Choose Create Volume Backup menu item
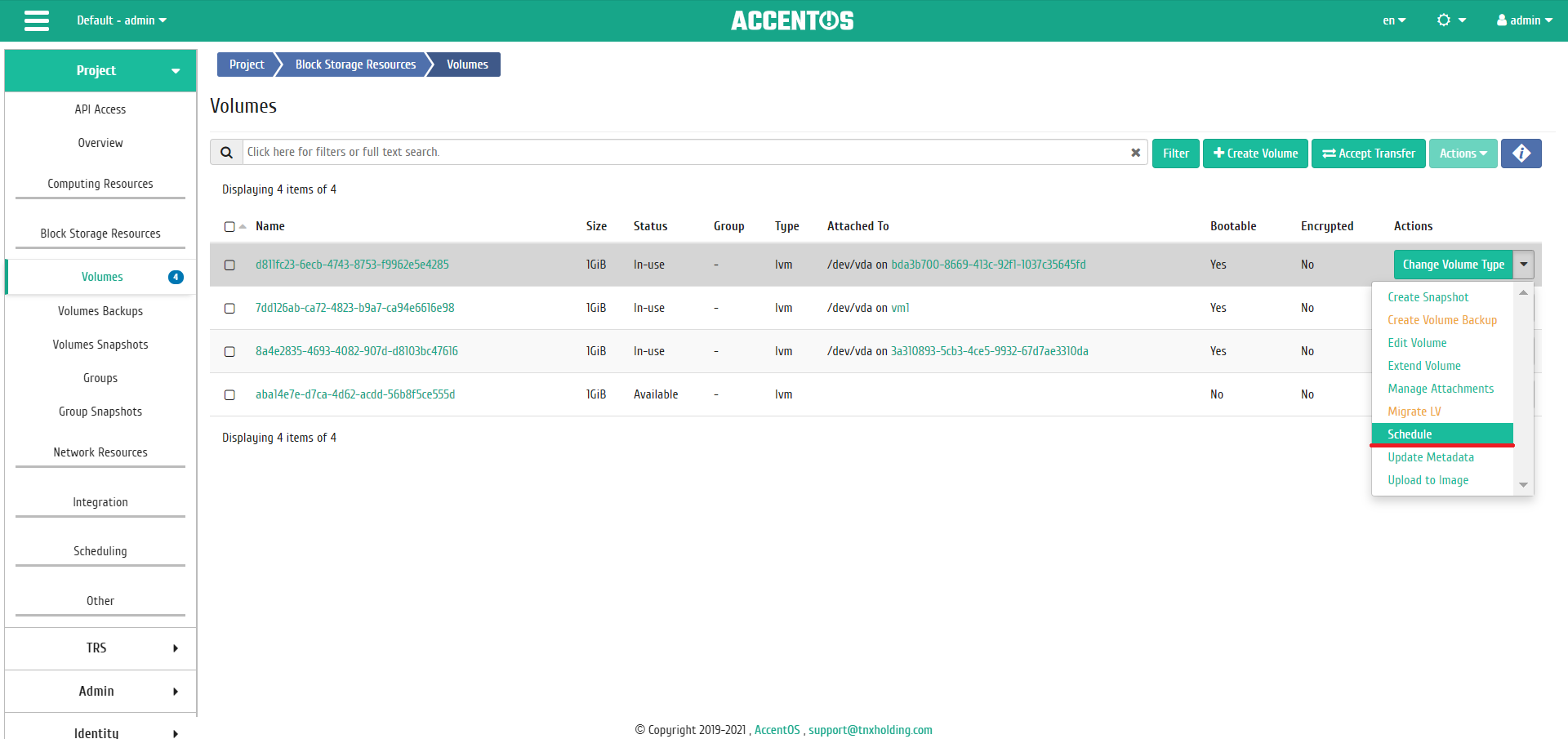1568x739 pixels. click(1442, 320)
